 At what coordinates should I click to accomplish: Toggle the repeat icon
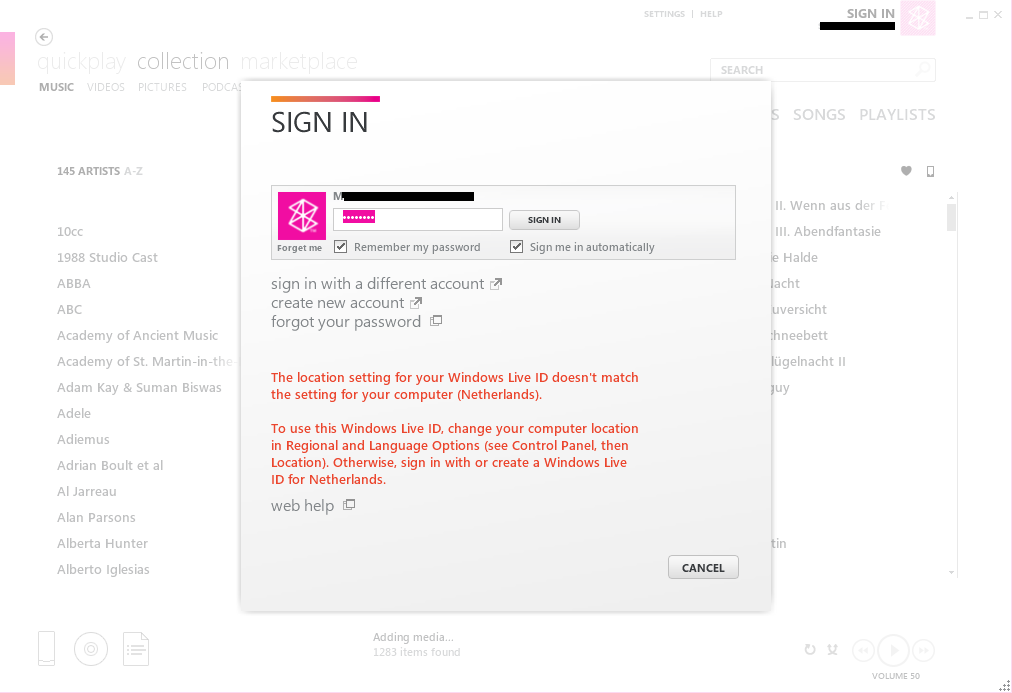click(810, 650)
